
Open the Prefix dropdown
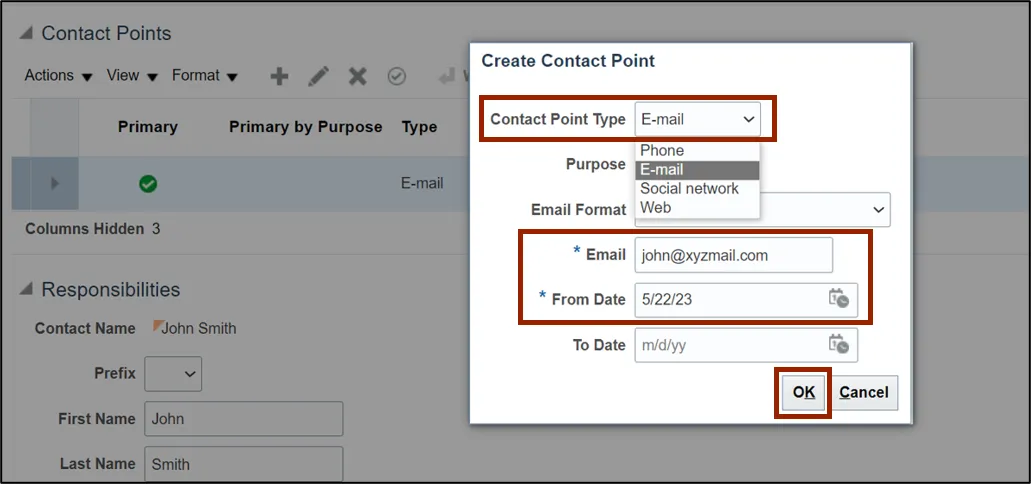173,373
